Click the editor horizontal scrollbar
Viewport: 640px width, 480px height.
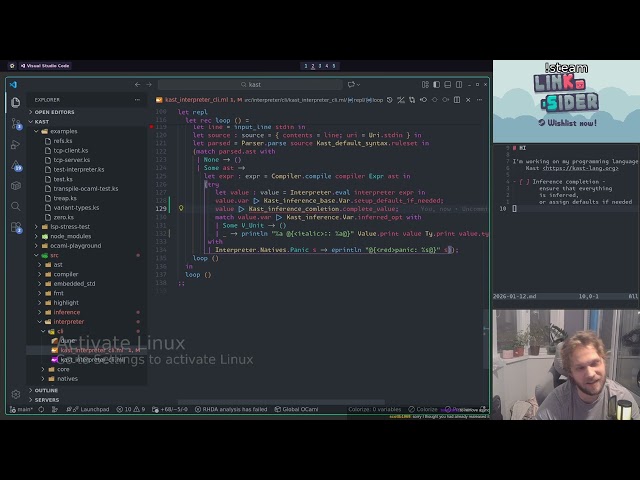(x=281, y=402)
